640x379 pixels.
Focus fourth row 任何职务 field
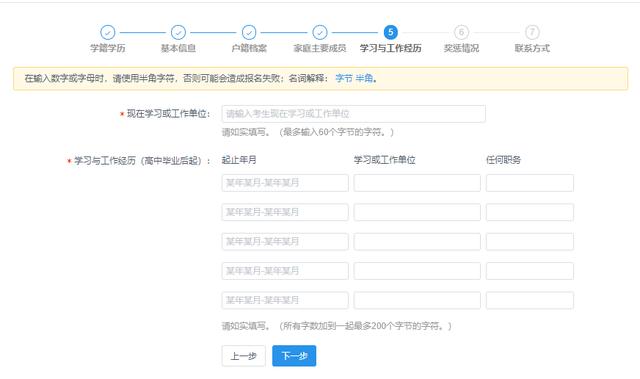point(530,271)
